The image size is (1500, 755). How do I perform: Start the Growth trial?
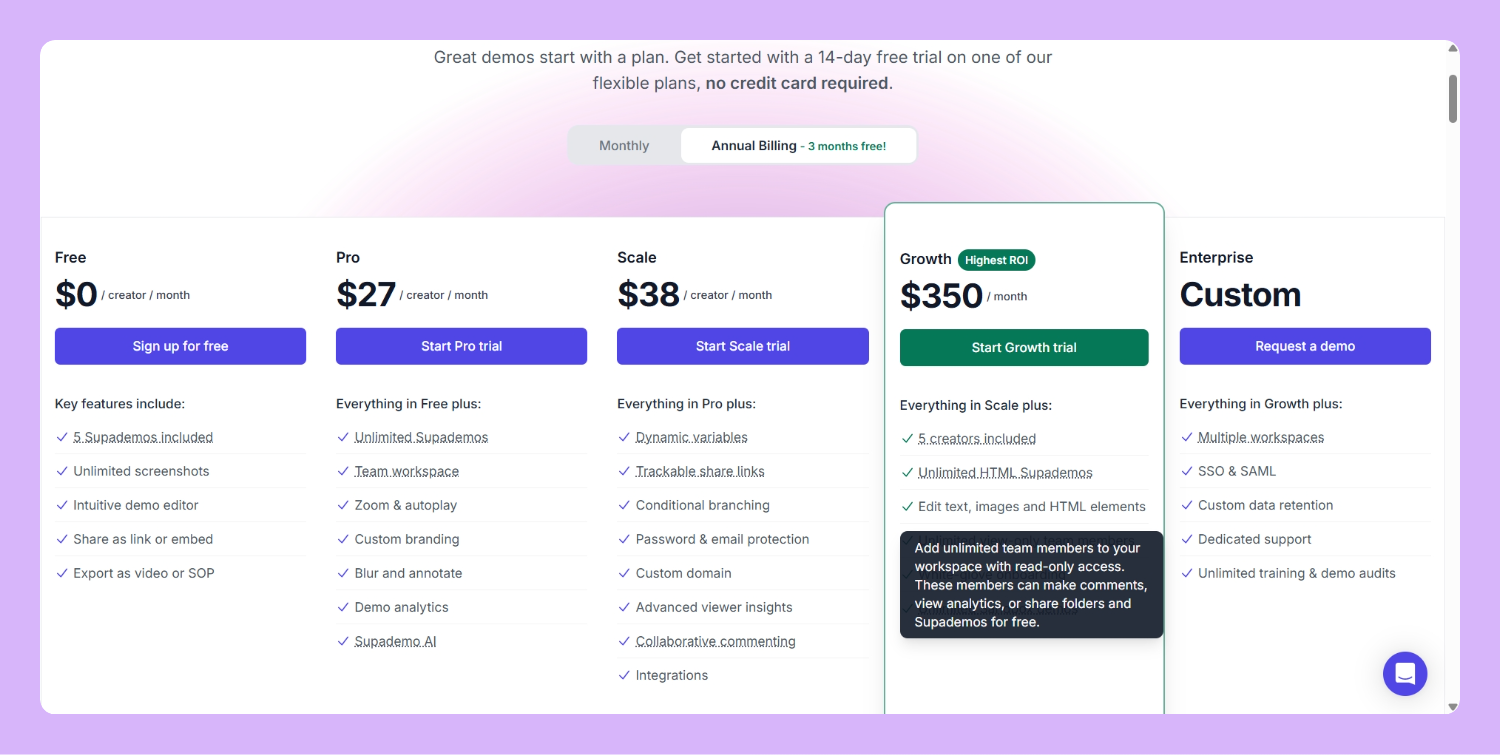[1024, 348]
